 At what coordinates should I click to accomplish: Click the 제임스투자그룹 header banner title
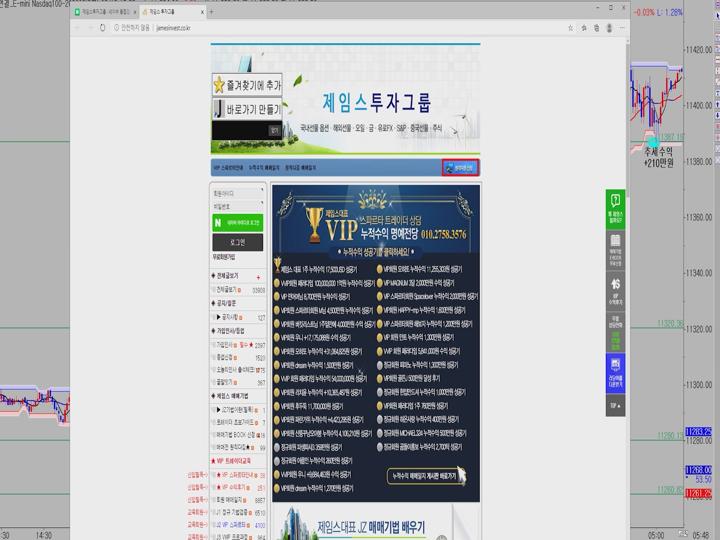point(376,102)
